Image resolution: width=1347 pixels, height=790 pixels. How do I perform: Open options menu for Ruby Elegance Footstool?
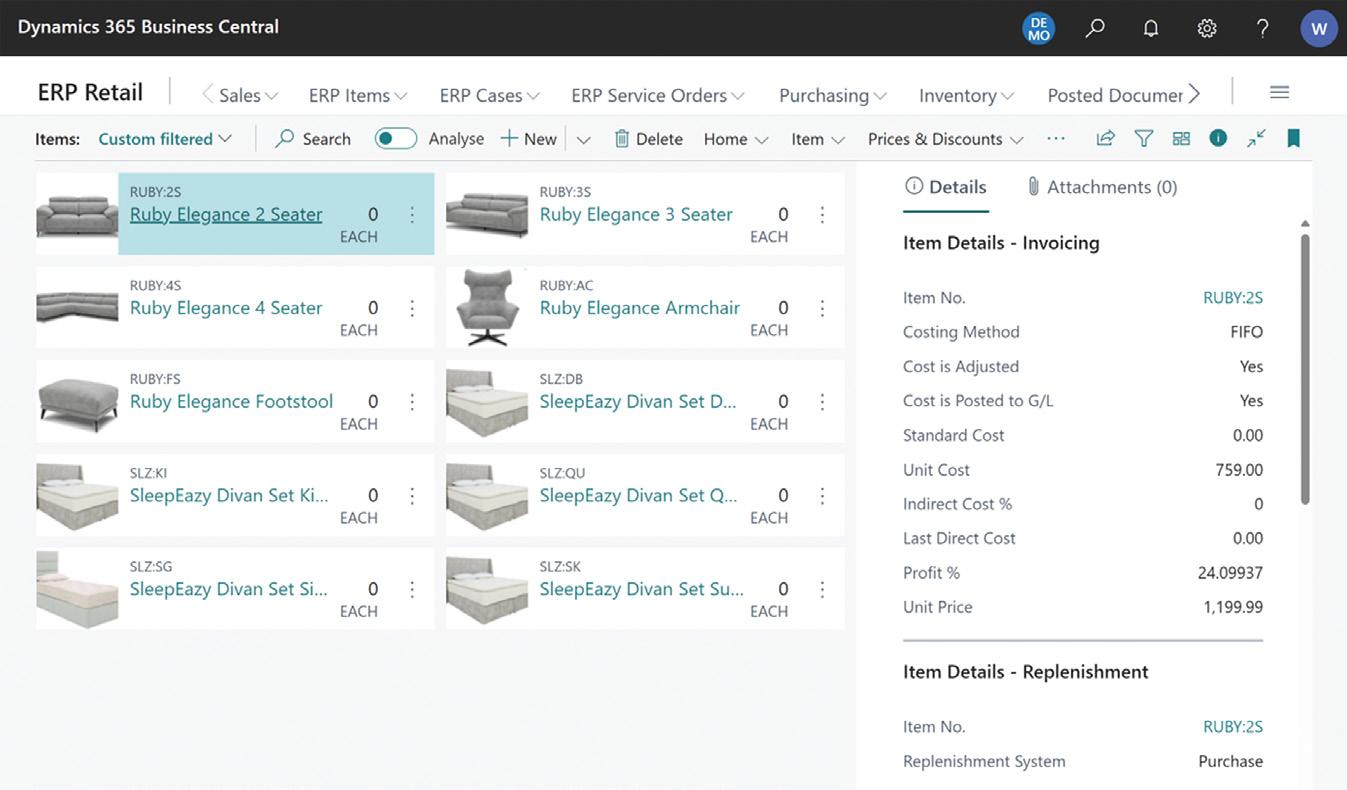coord(412,402)
